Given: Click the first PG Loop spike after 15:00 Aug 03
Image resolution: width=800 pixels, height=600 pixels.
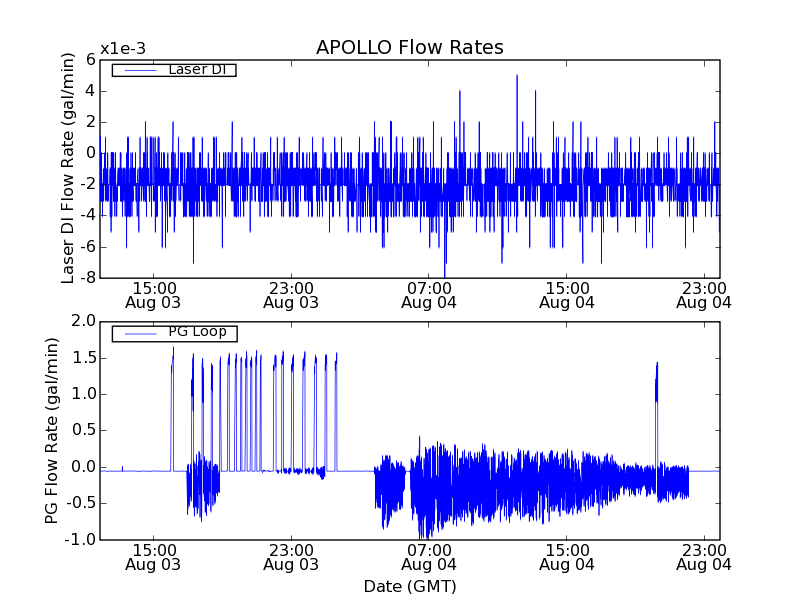Looking at the screenshot, I should pos(172,408).
